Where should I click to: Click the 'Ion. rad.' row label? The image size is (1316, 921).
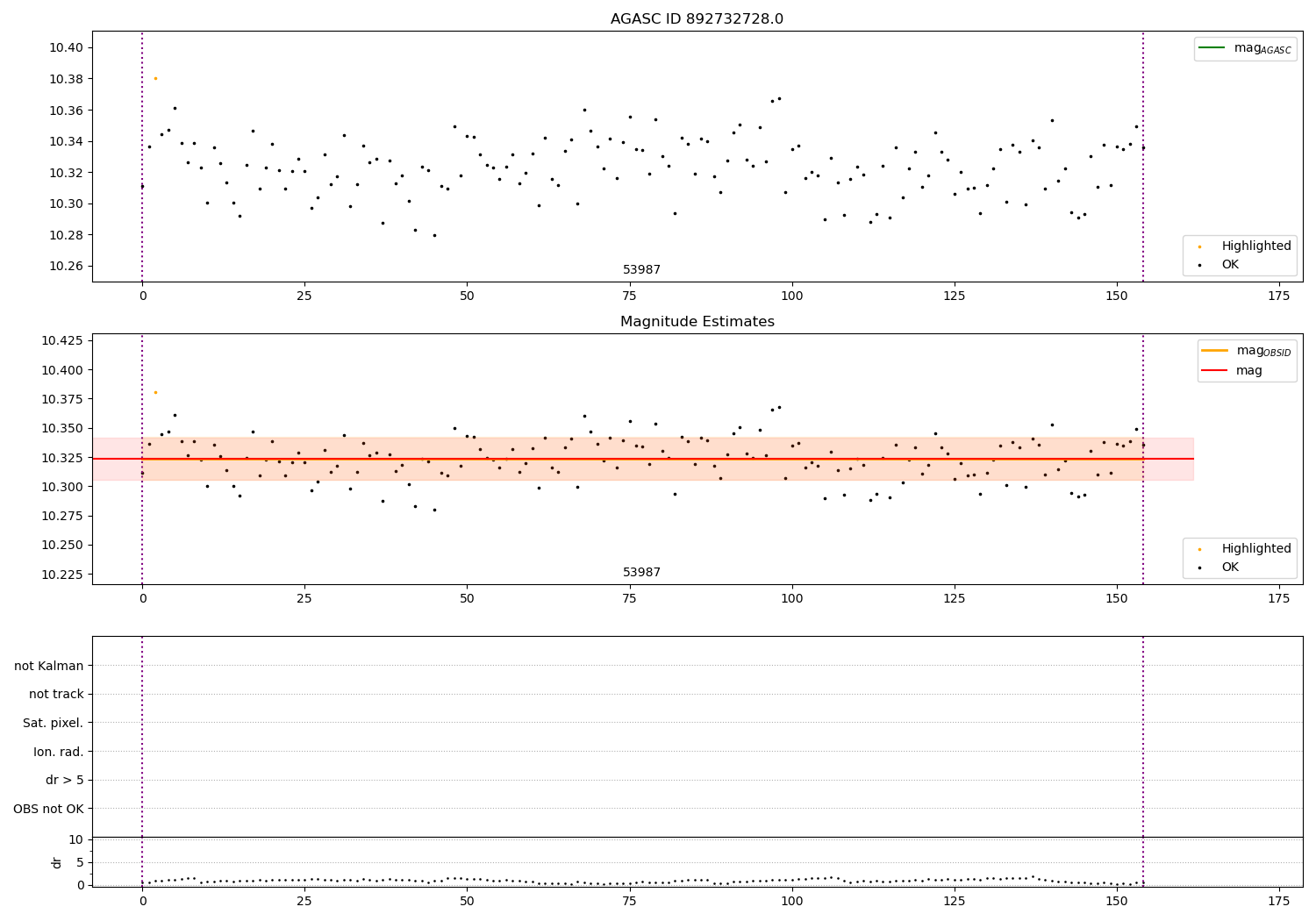(x=59, y=752)
